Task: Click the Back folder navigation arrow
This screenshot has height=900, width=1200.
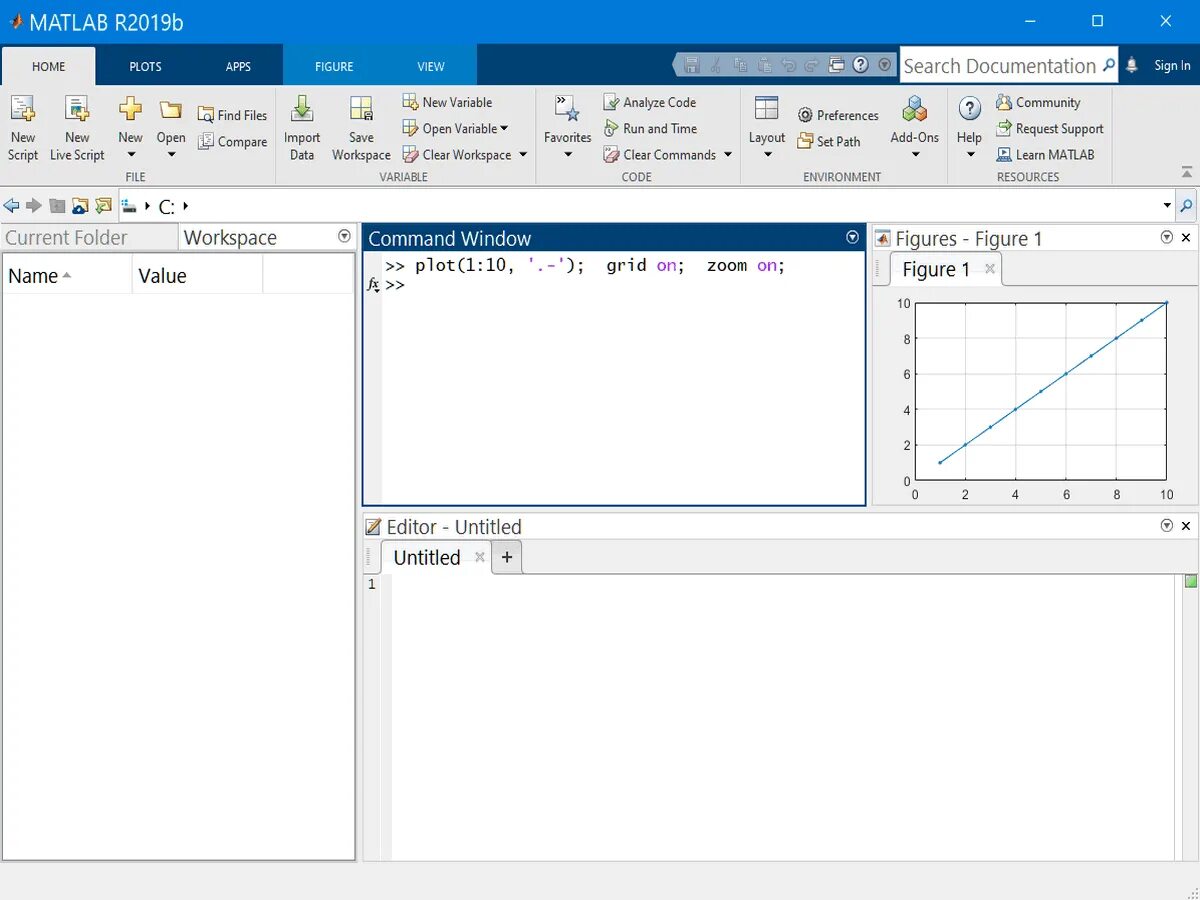Action: pyautogui.click(x=11, y=206)
